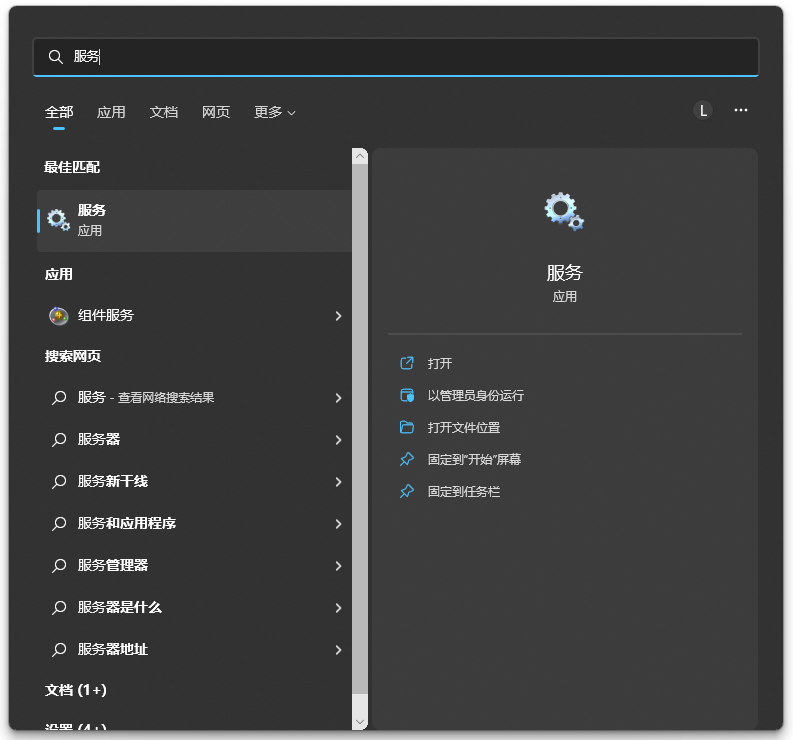Viewport: 793px width, 740px height.
Task: Click the search icon beside 服务器地址
Action: pyautogui.click(x=59, y=650)
